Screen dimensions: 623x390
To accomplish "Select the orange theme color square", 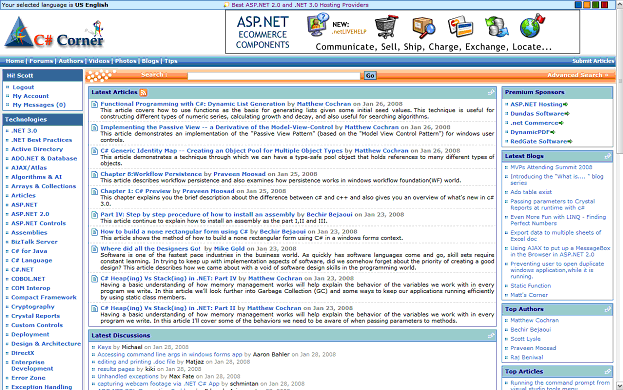I will click(587, 5).
